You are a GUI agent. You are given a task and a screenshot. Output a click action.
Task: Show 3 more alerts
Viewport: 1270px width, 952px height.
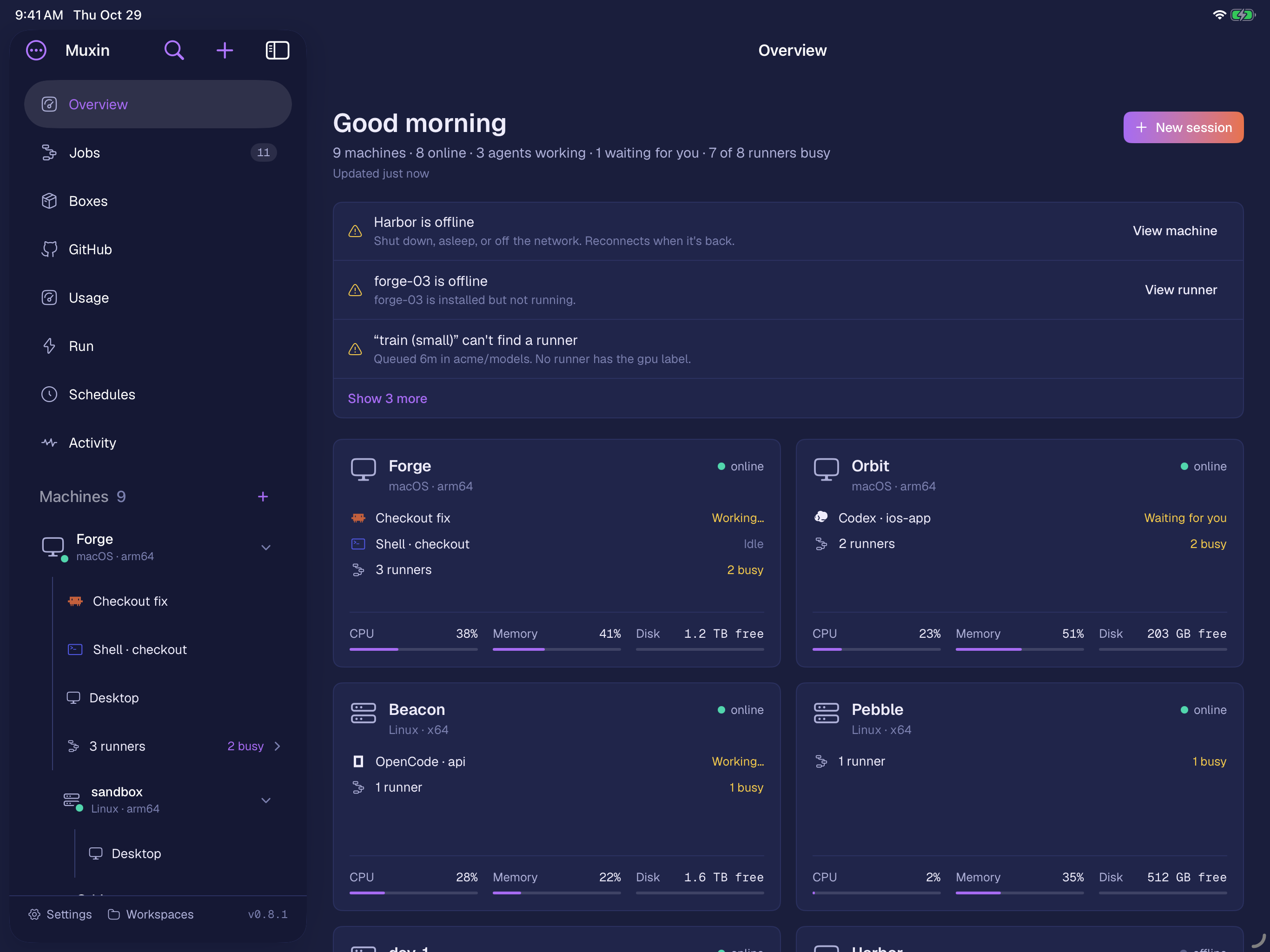[388, 398]
